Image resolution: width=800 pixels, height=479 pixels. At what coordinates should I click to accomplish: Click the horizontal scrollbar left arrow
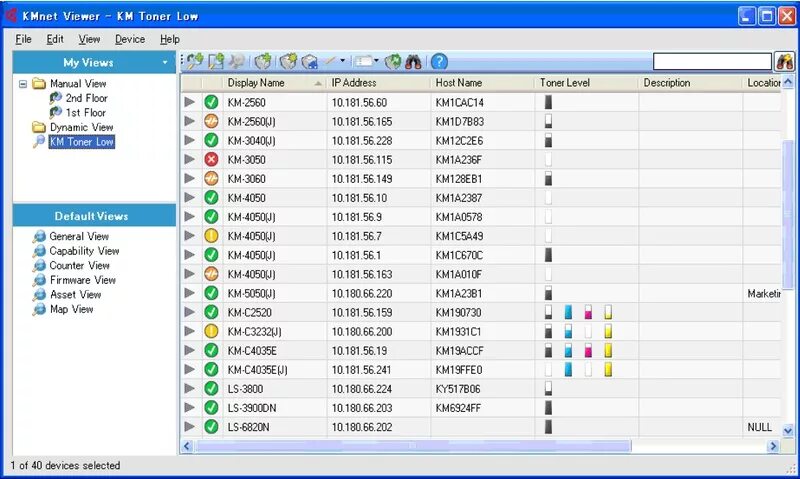tap(187, 446)
